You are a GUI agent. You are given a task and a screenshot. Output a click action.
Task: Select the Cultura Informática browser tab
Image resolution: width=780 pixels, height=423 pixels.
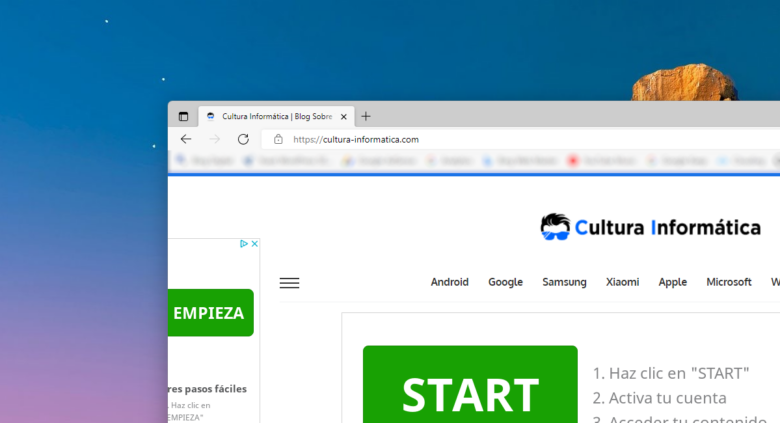(x=276, y=116)
